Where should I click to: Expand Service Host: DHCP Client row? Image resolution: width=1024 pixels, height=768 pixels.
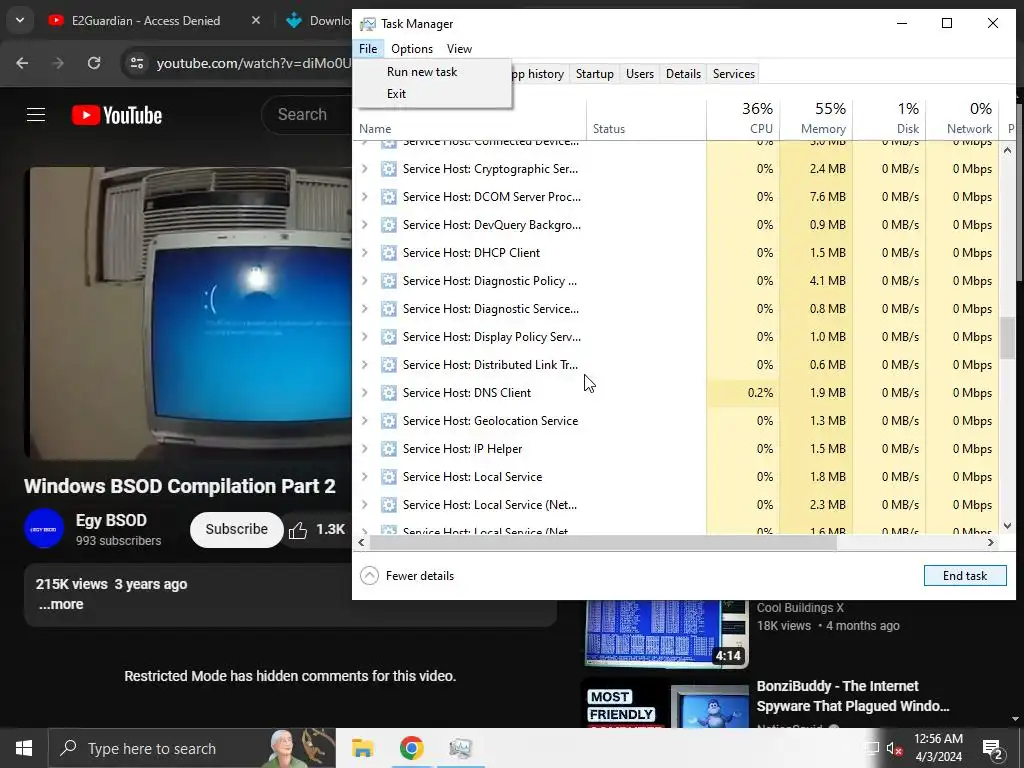click(x=364, y=253)
